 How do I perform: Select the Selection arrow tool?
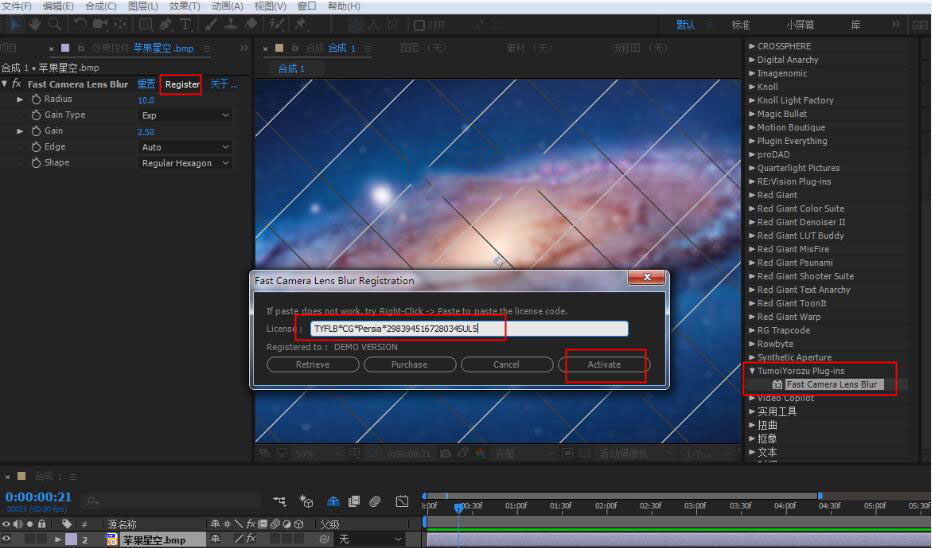(x=15, y=24)
